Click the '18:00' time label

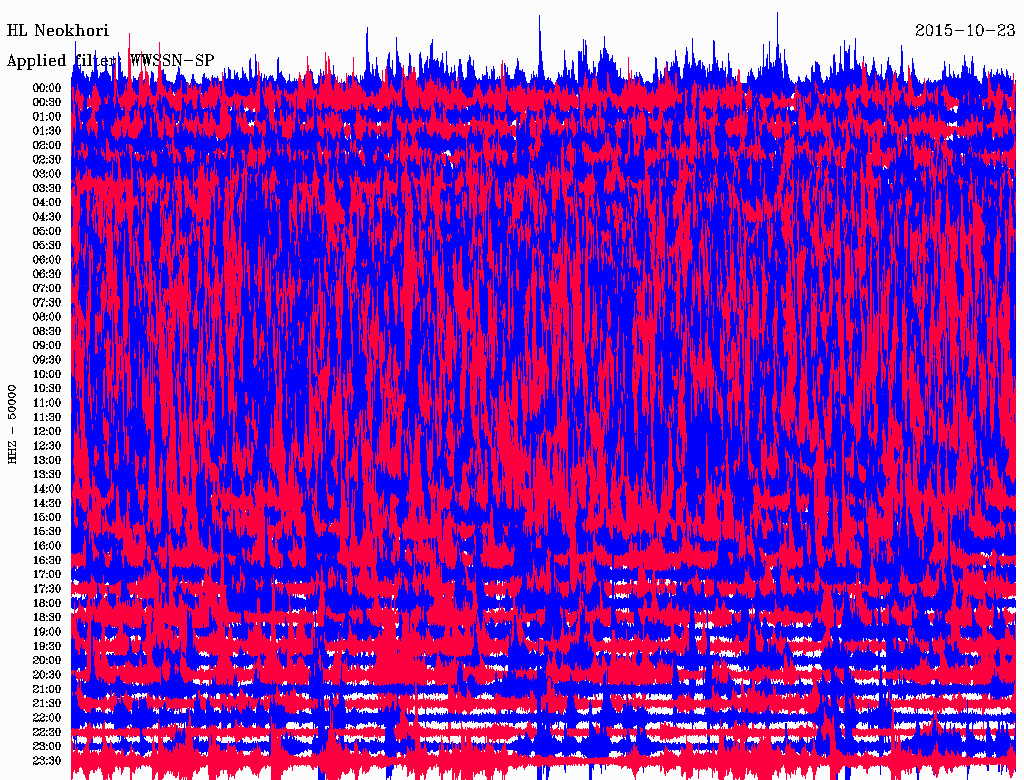[47, 603]
